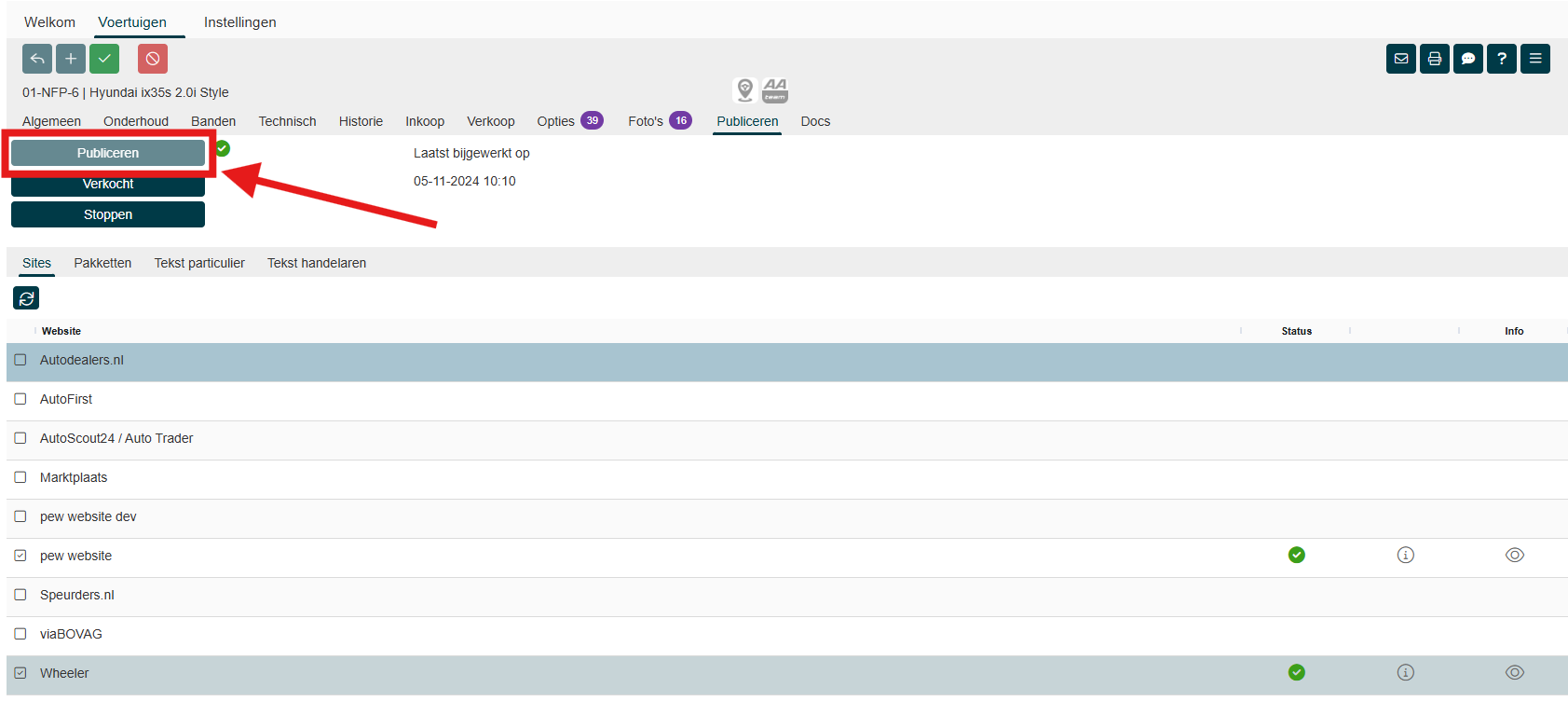Click the green checkmark save icon

104,59
